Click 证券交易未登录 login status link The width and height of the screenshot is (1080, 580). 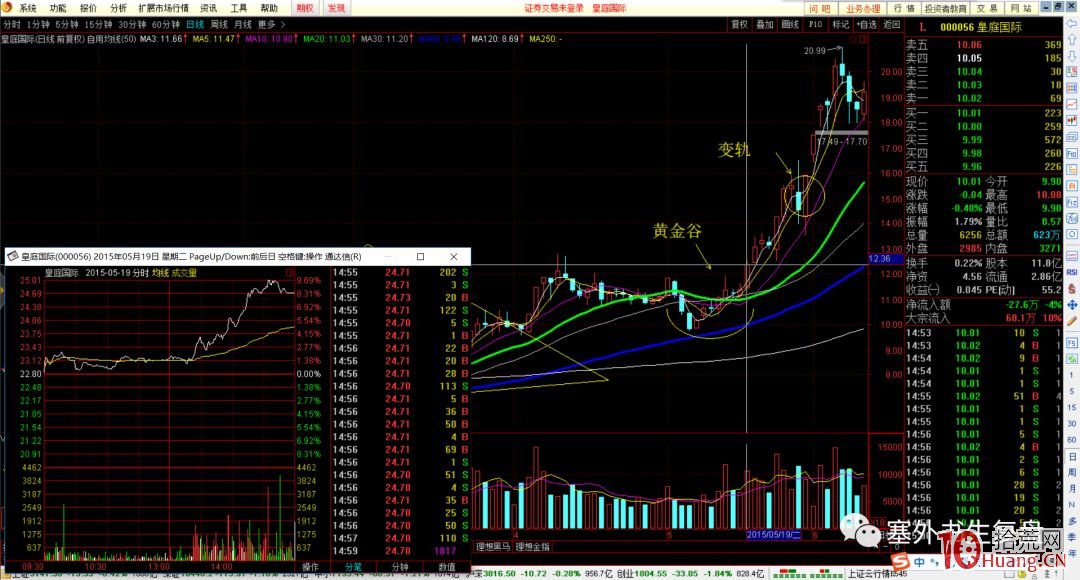554,8
